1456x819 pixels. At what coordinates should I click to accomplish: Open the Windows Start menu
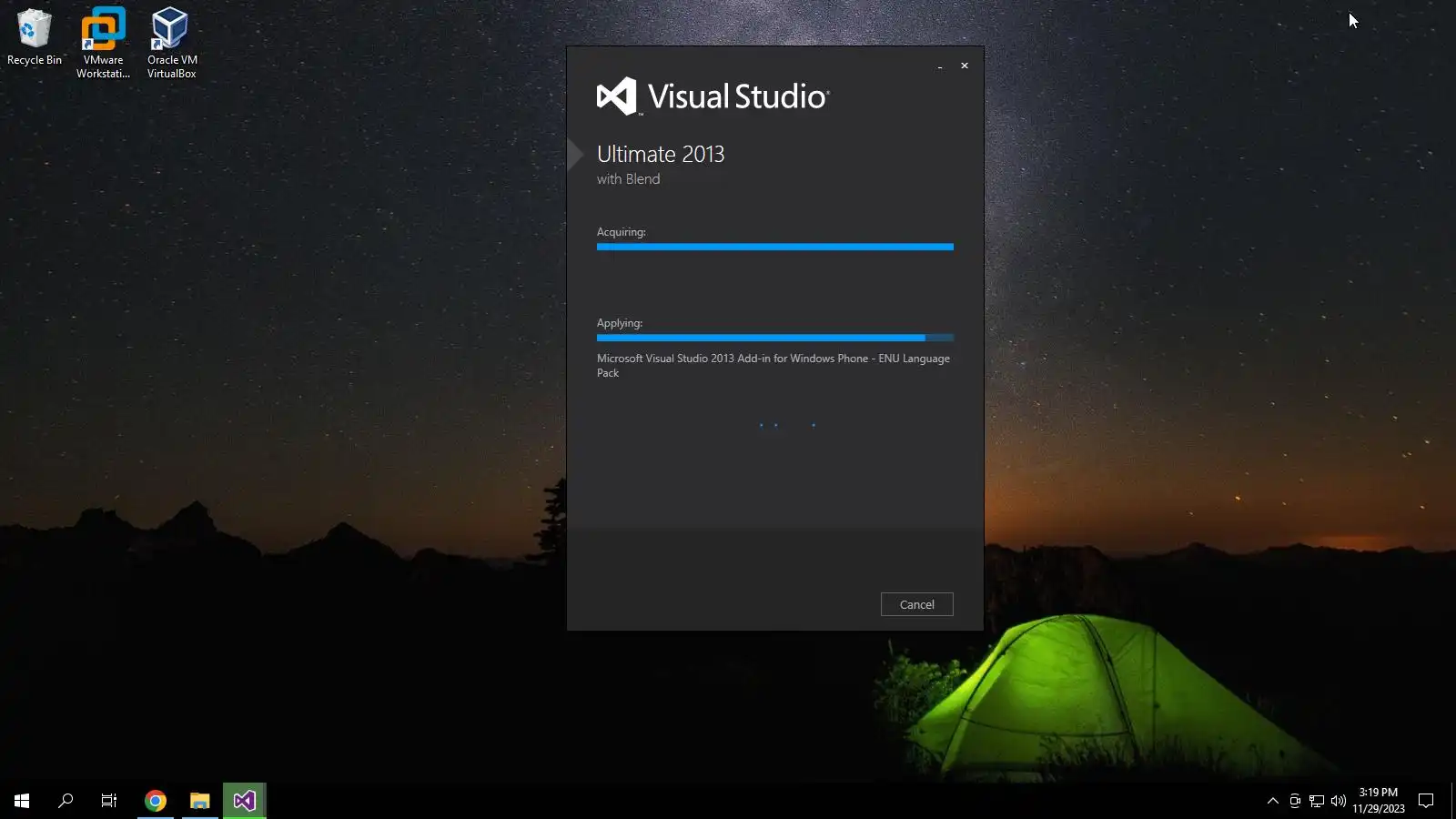click(x=22, y=801)
